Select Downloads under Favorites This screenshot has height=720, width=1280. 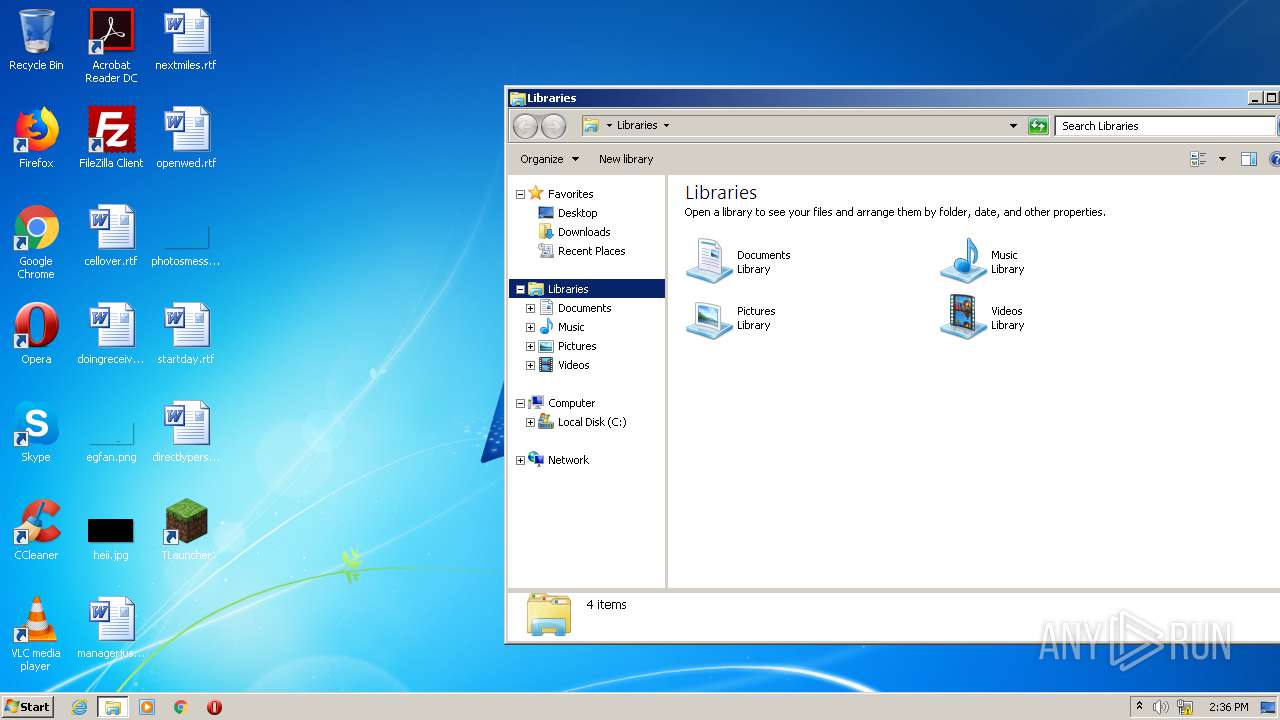(574, 232)
